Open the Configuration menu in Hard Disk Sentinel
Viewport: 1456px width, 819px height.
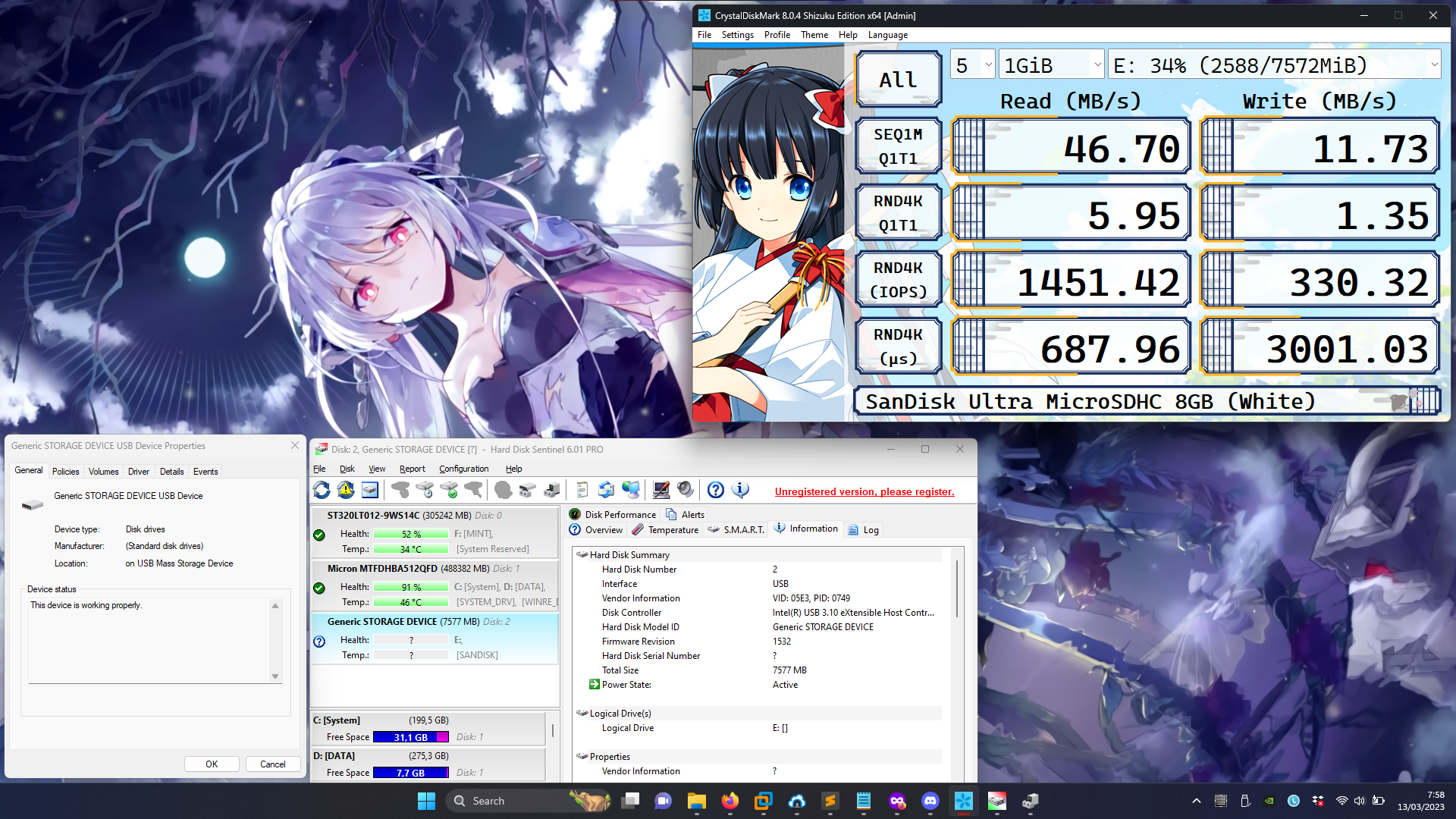coord(463,469)
